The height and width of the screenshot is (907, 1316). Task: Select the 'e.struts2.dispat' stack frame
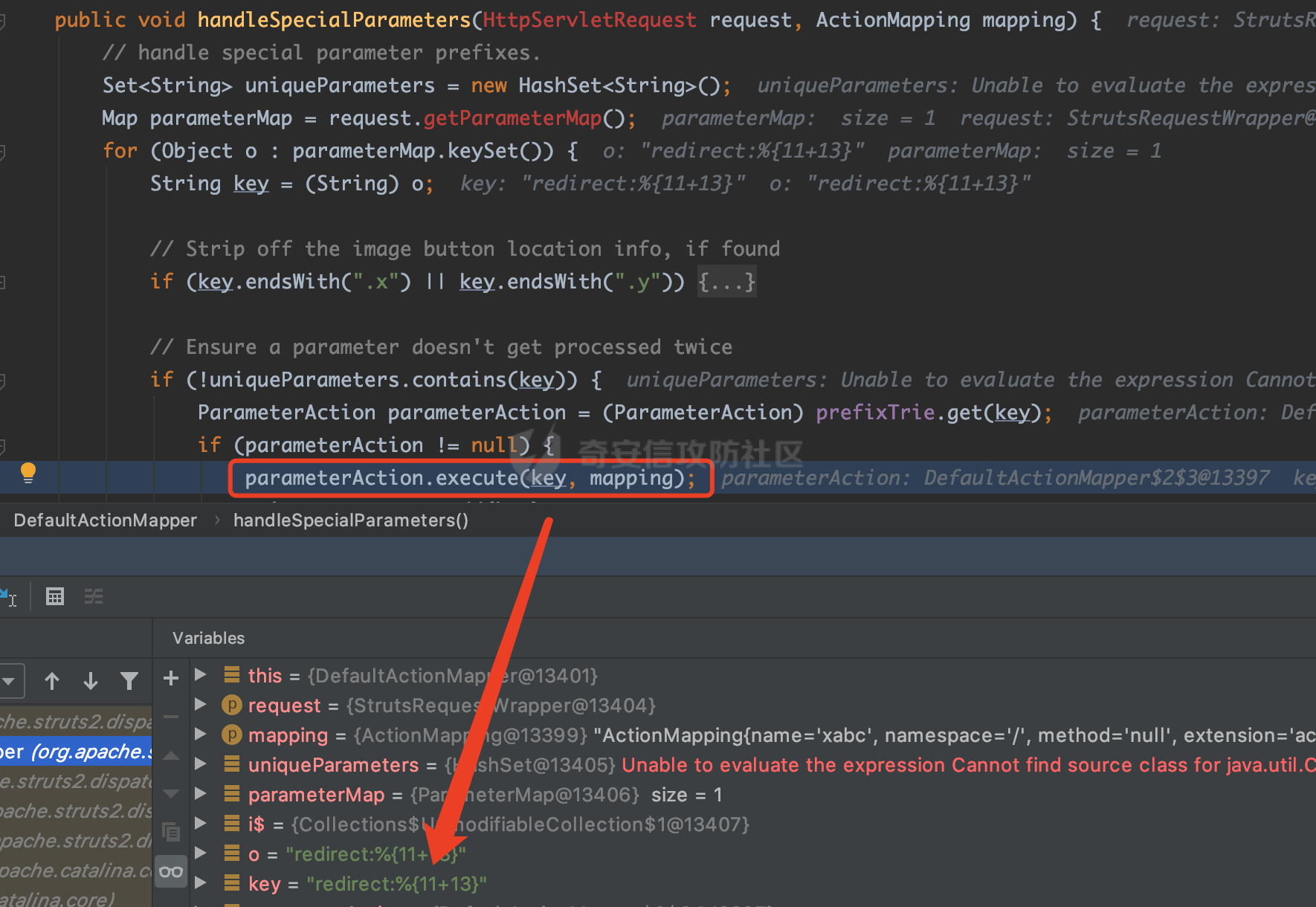point(76,781)
